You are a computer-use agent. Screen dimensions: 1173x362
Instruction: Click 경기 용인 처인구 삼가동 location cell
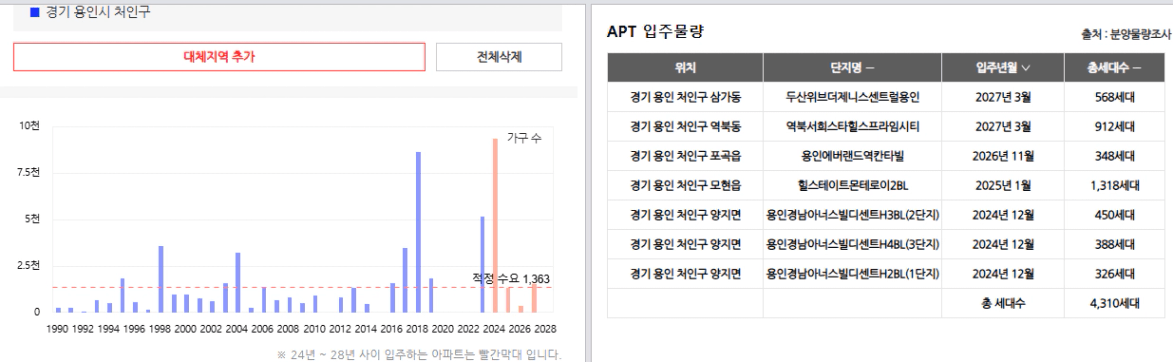coord(685,97)
